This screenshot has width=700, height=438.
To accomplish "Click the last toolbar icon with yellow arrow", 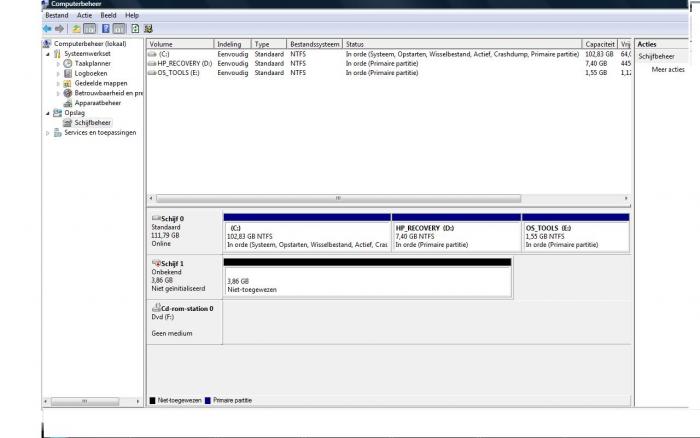I will click(149, 29).
